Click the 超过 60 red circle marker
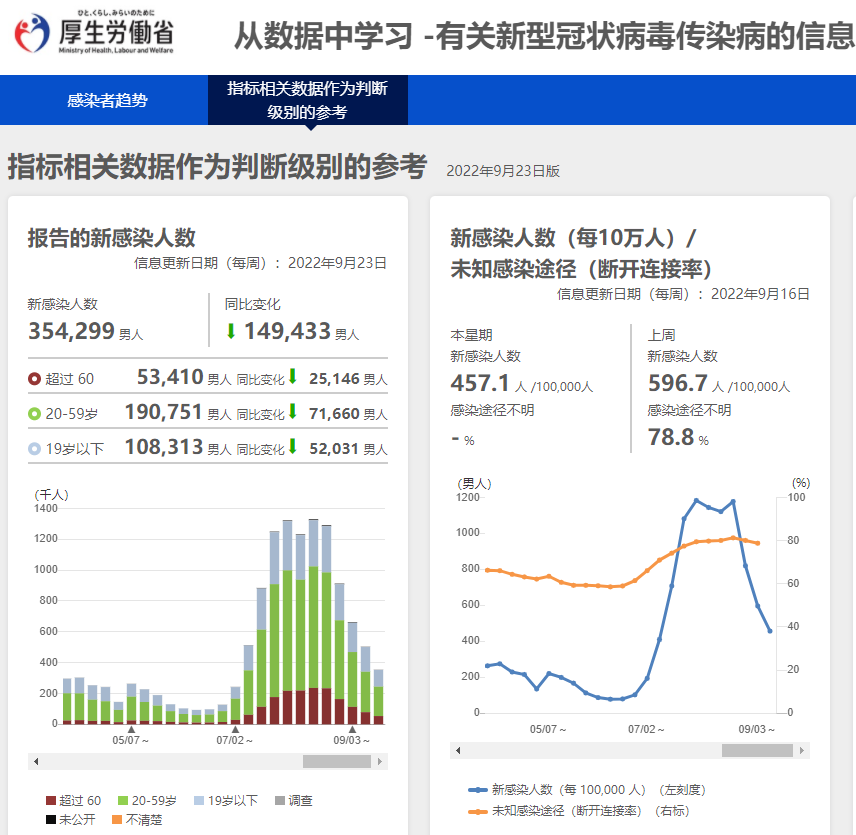Viewport: 856px width, 835px height. pos(34,379)
